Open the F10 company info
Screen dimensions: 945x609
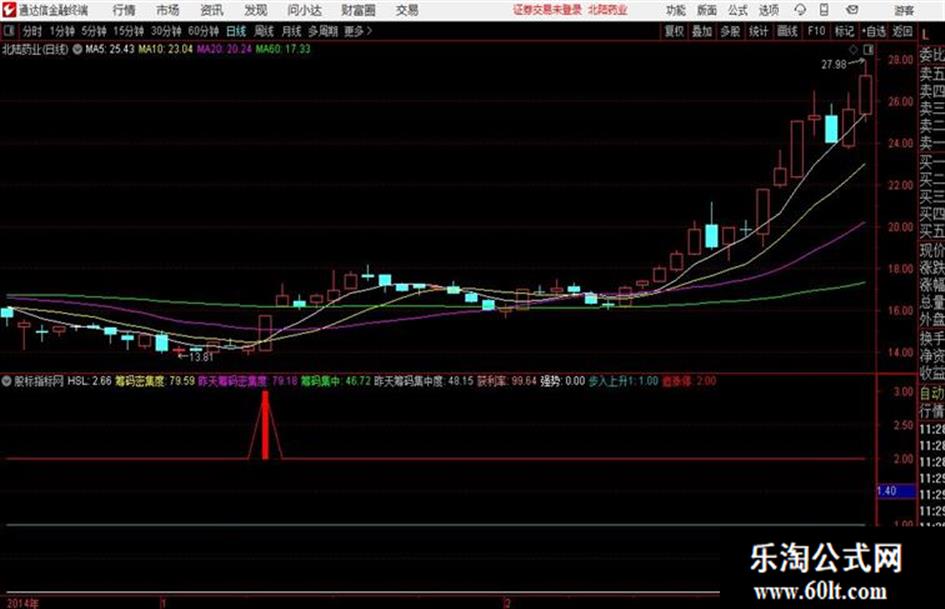tap(816, 31)
